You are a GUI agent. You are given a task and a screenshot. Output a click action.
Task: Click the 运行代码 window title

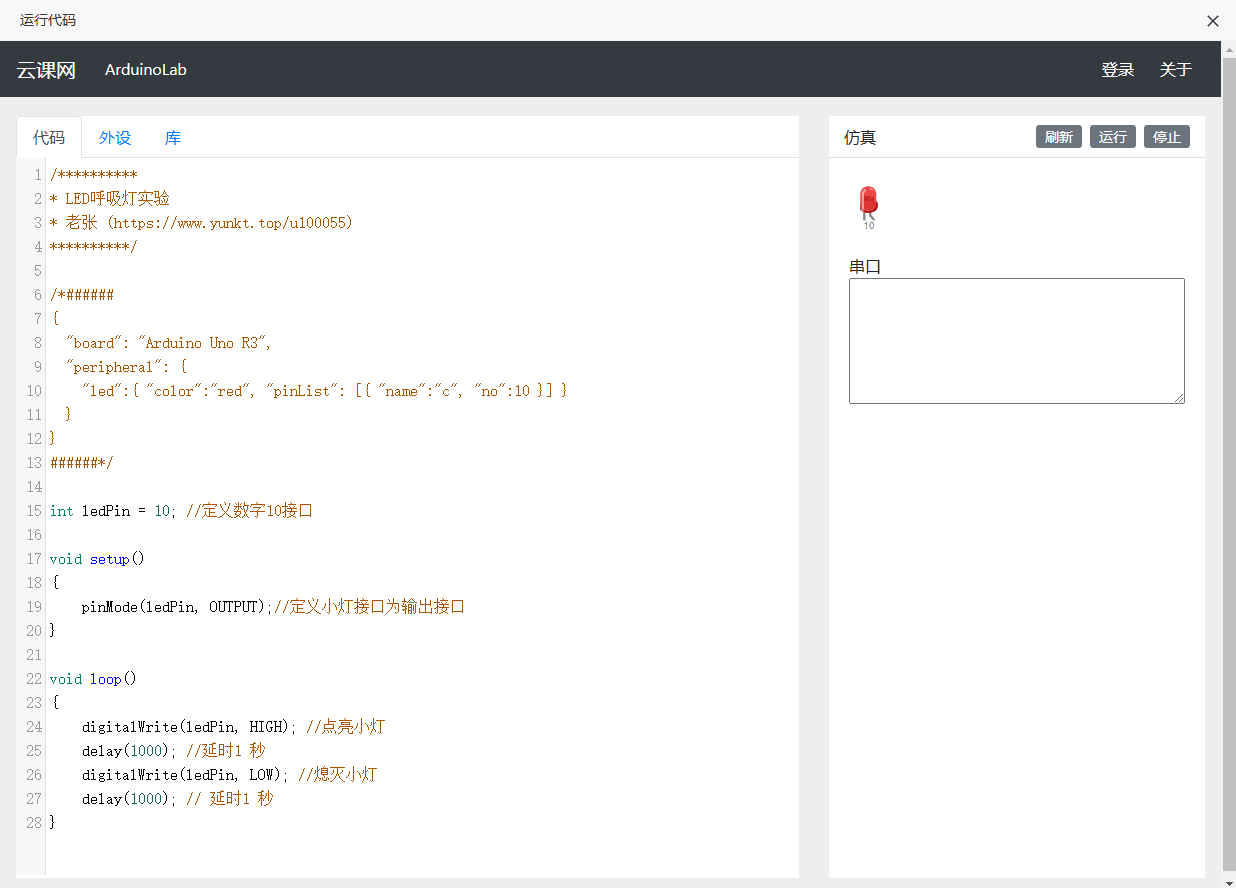[x=48, y=20]
